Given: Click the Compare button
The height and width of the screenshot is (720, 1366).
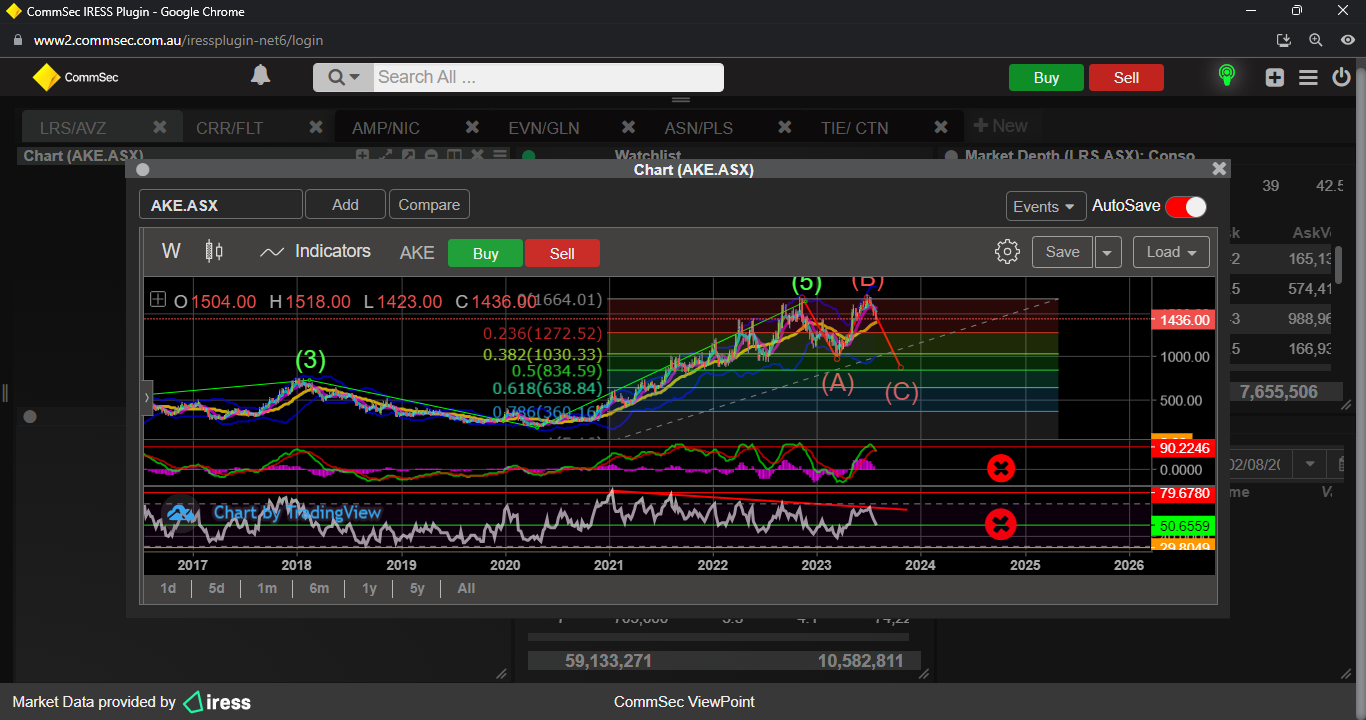Looking at the screenshot, I should 429,205.
